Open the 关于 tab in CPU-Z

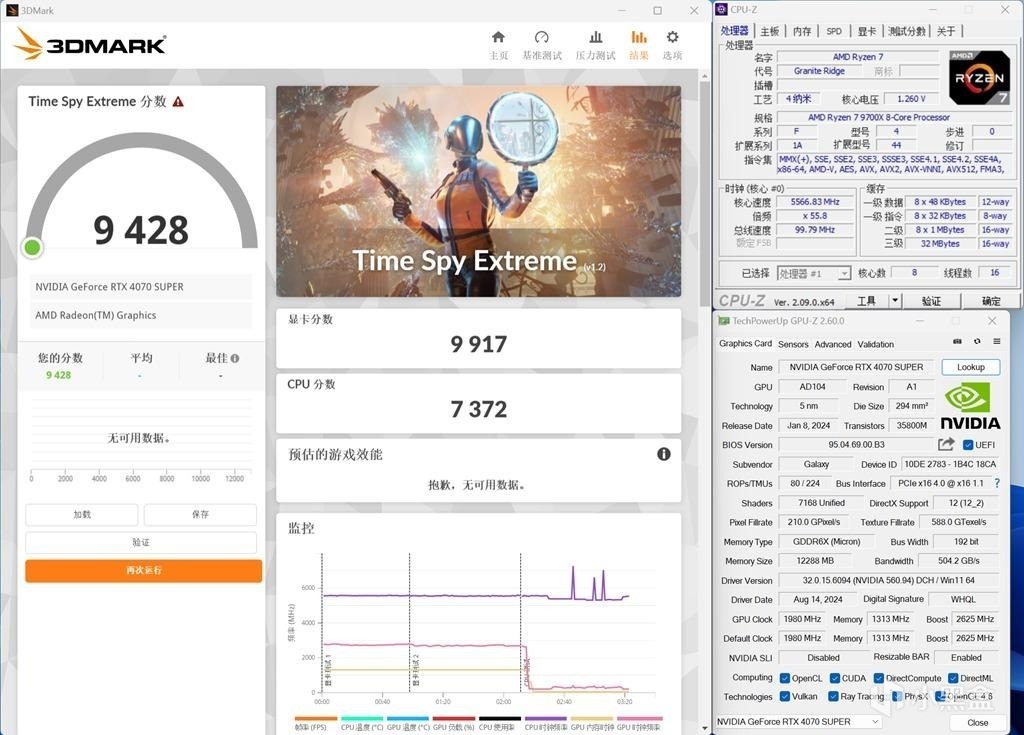point(946,31)
